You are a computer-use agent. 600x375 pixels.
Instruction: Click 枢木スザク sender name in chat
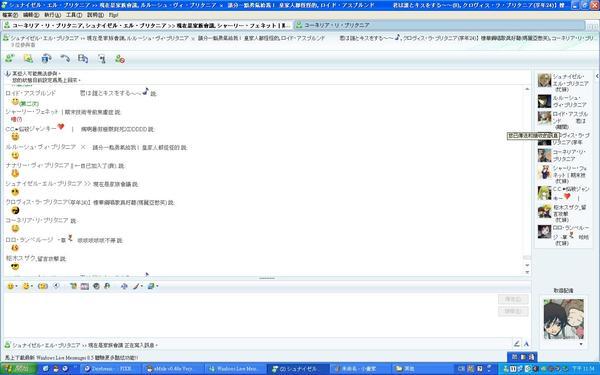click(x=20, y=258)
